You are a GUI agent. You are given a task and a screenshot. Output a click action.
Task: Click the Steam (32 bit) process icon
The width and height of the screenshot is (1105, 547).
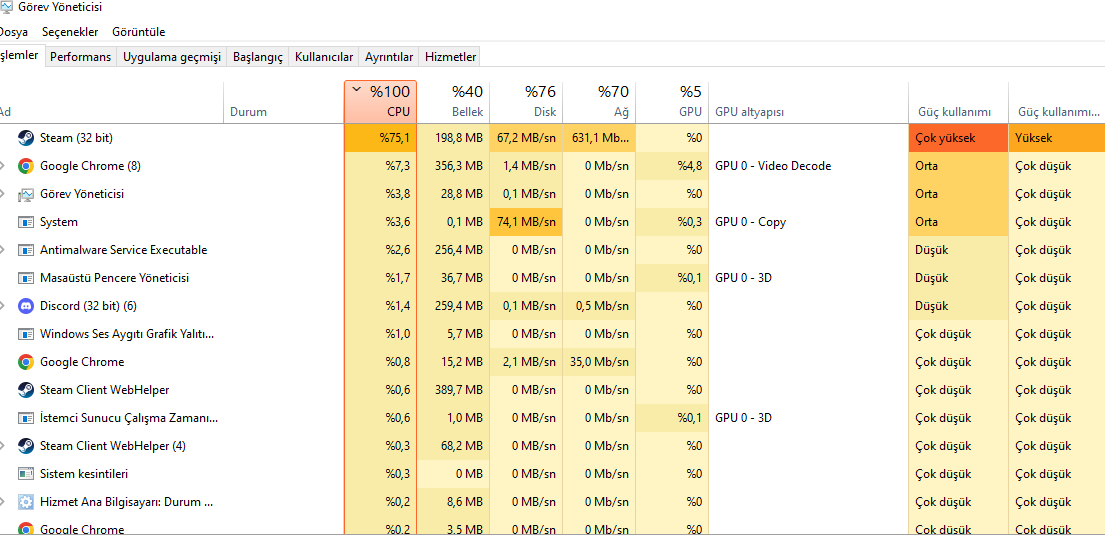click(x=26, y=138)
